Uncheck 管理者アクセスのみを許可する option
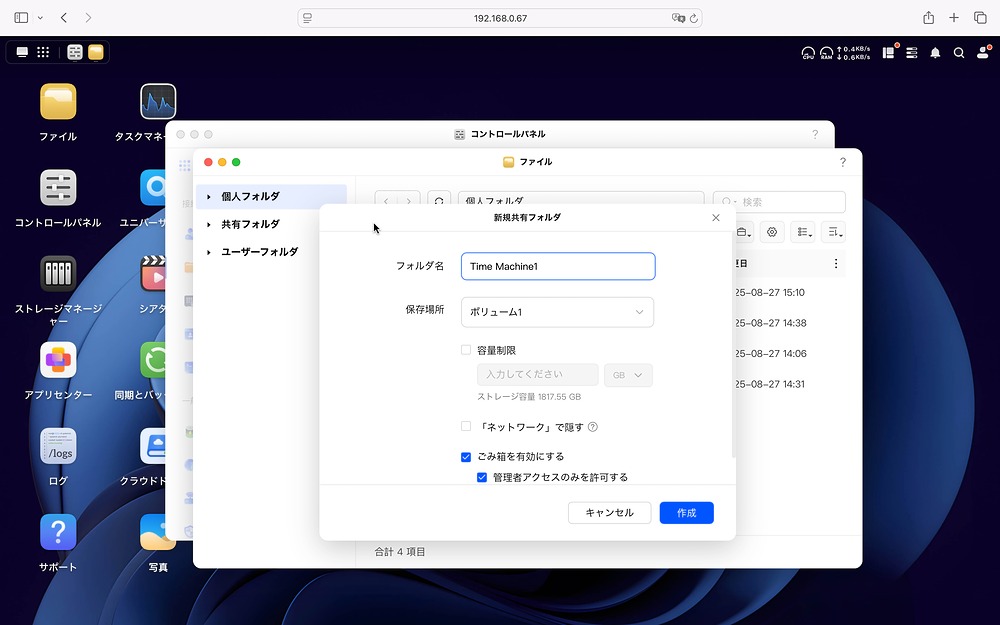 [482, 477]
